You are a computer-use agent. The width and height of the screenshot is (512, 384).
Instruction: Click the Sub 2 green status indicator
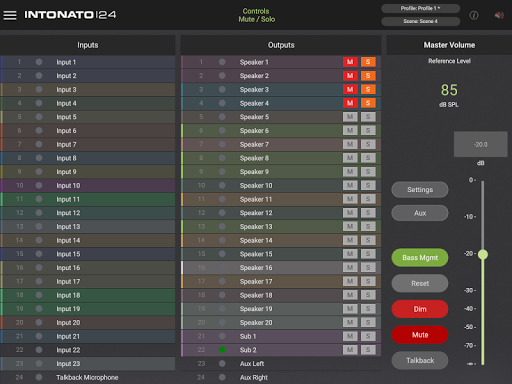[x=222, y=350]
